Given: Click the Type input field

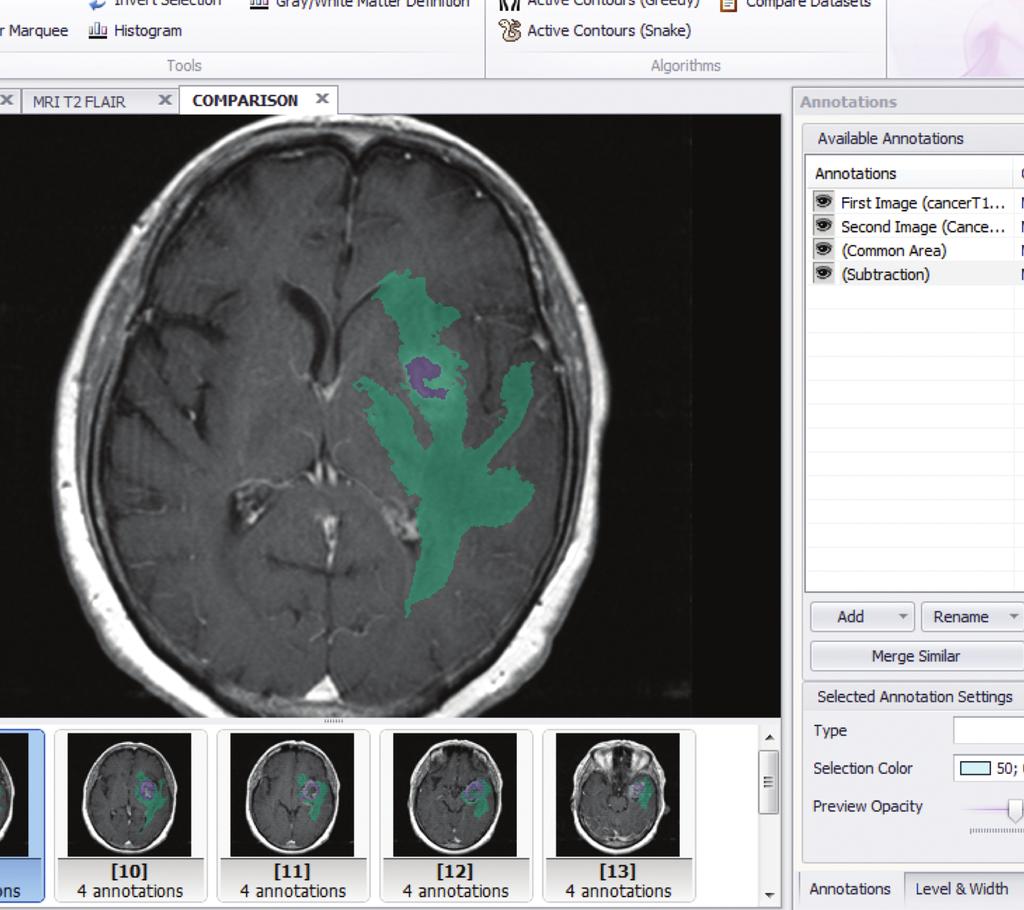Looking at the screenshot, I should (988, 730).
